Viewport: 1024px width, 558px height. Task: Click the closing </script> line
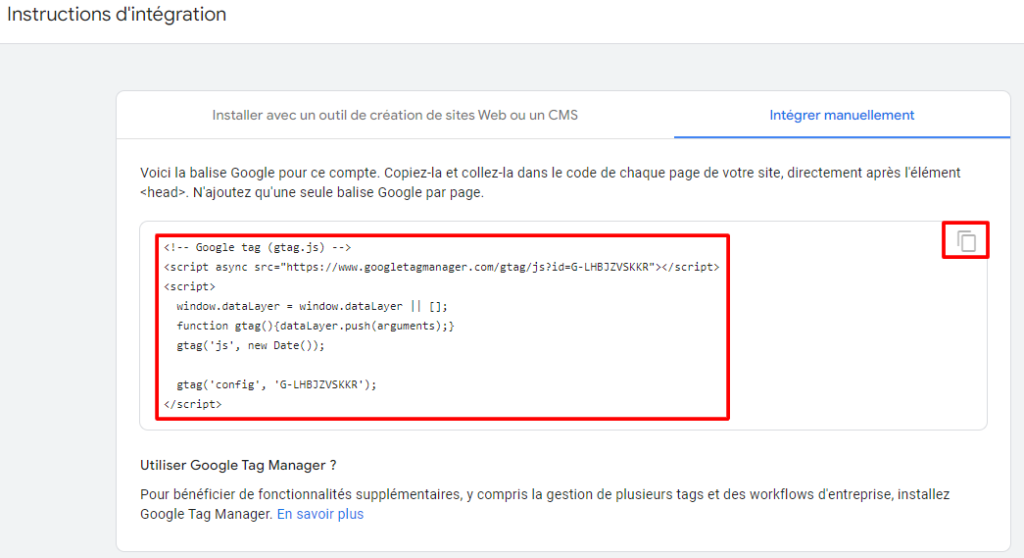tap(193, 404)
